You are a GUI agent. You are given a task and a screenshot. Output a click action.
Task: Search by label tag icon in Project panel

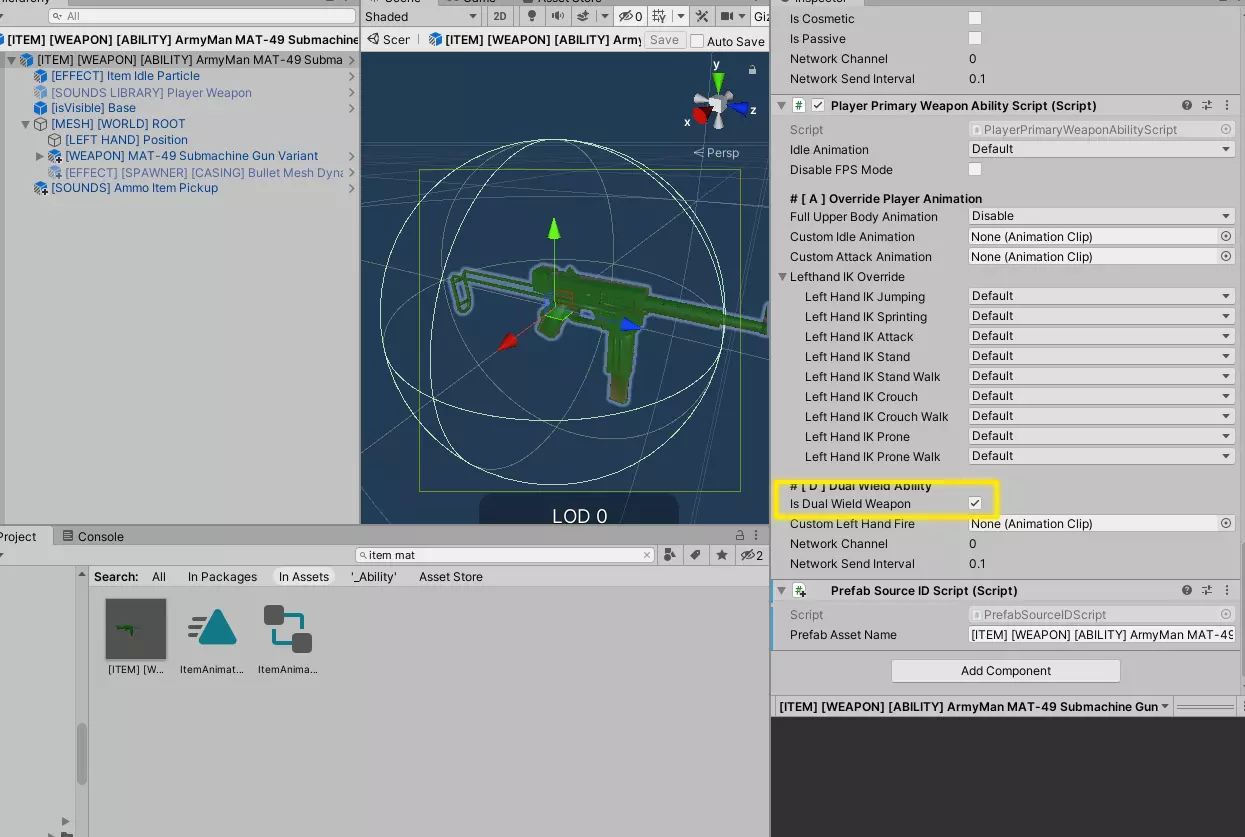pyautogui.click(x=695, y=555)
